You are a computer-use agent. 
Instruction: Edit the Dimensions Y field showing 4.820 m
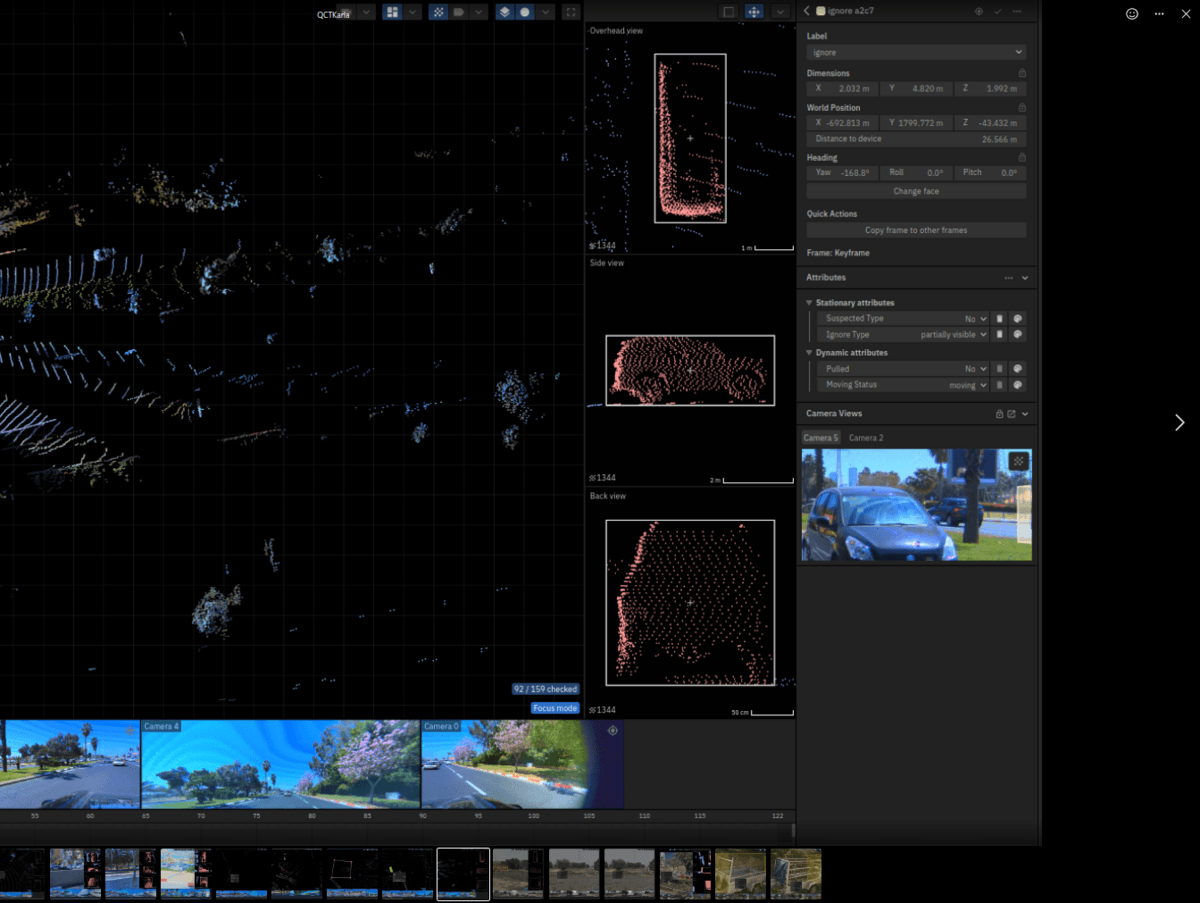(x=916, y=89)
